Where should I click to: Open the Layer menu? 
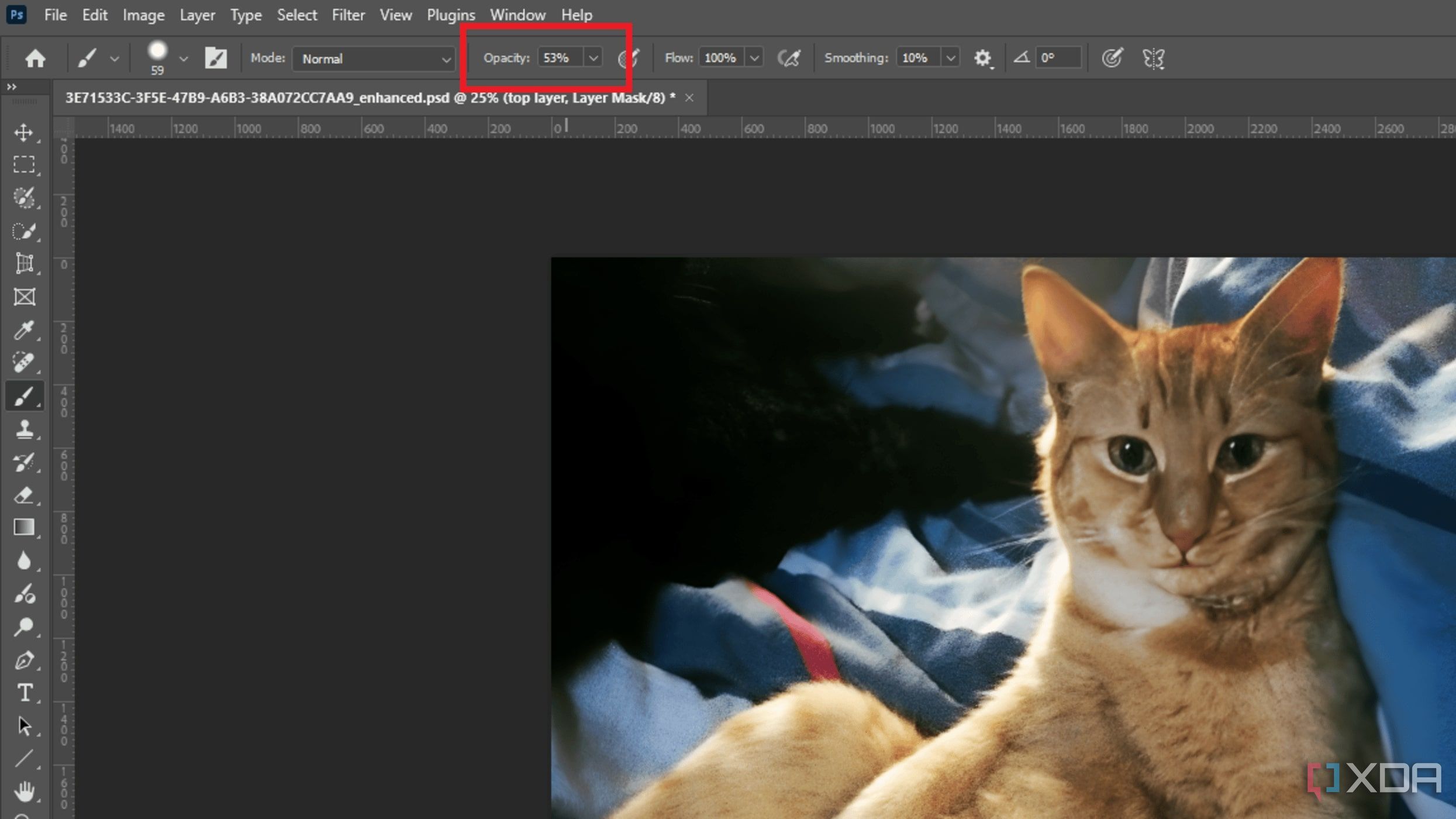point(197,14)
